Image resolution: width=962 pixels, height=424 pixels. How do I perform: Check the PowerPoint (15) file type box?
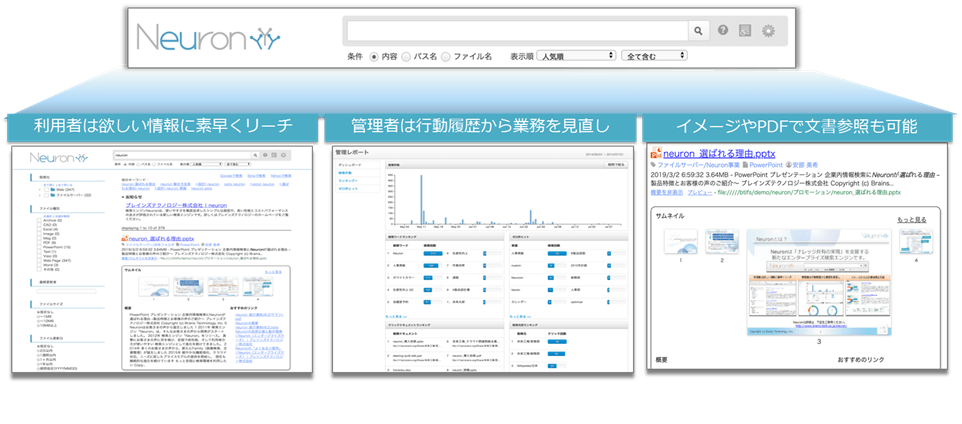(x=39, y=247)
